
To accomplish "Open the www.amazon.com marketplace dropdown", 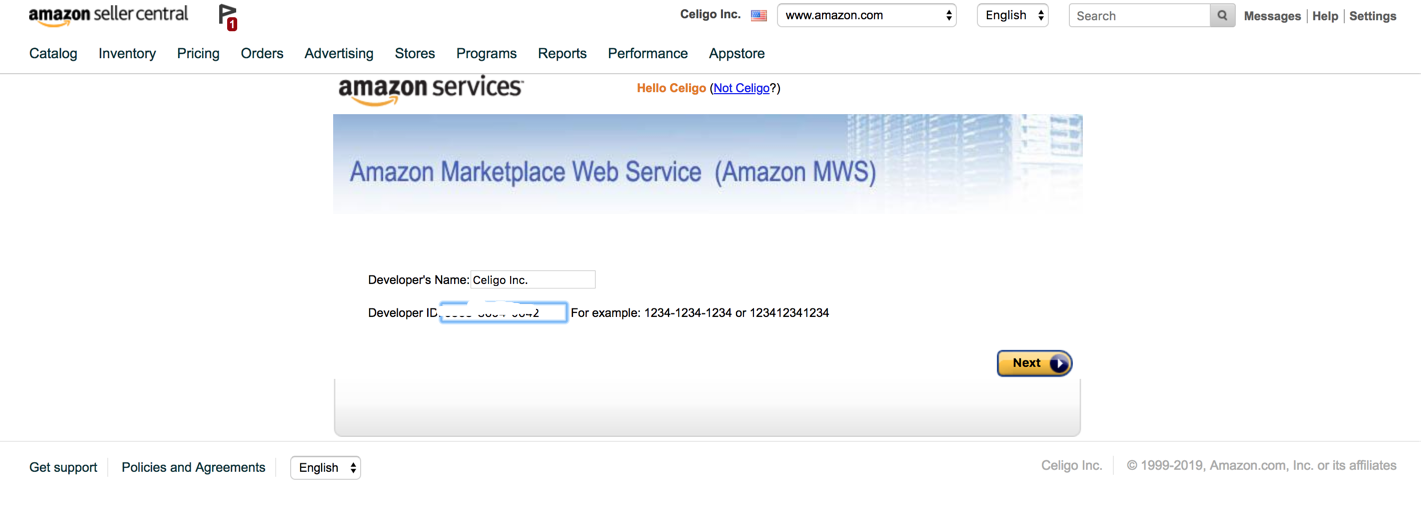I will 867,16.
